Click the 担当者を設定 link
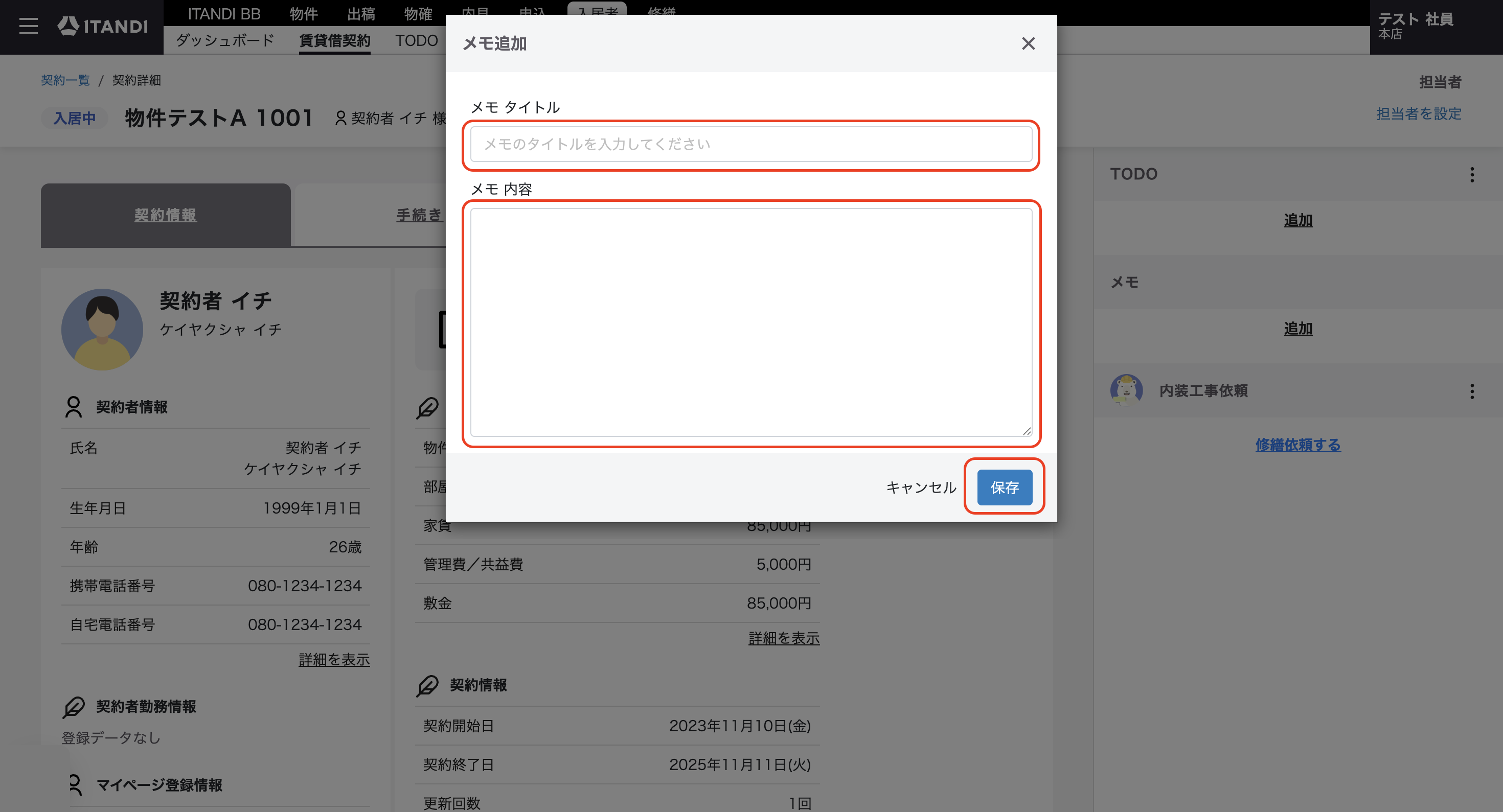The width and height of the screenshot is (1503, 812). click(1419, 114)
